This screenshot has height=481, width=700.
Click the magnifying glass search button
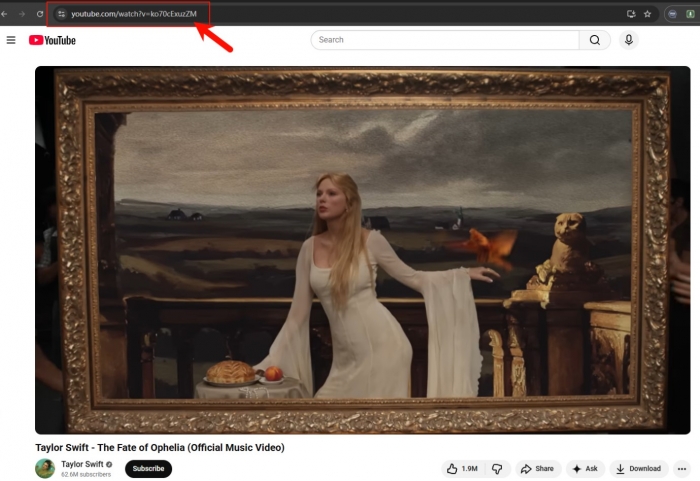[x=594, y=40]
